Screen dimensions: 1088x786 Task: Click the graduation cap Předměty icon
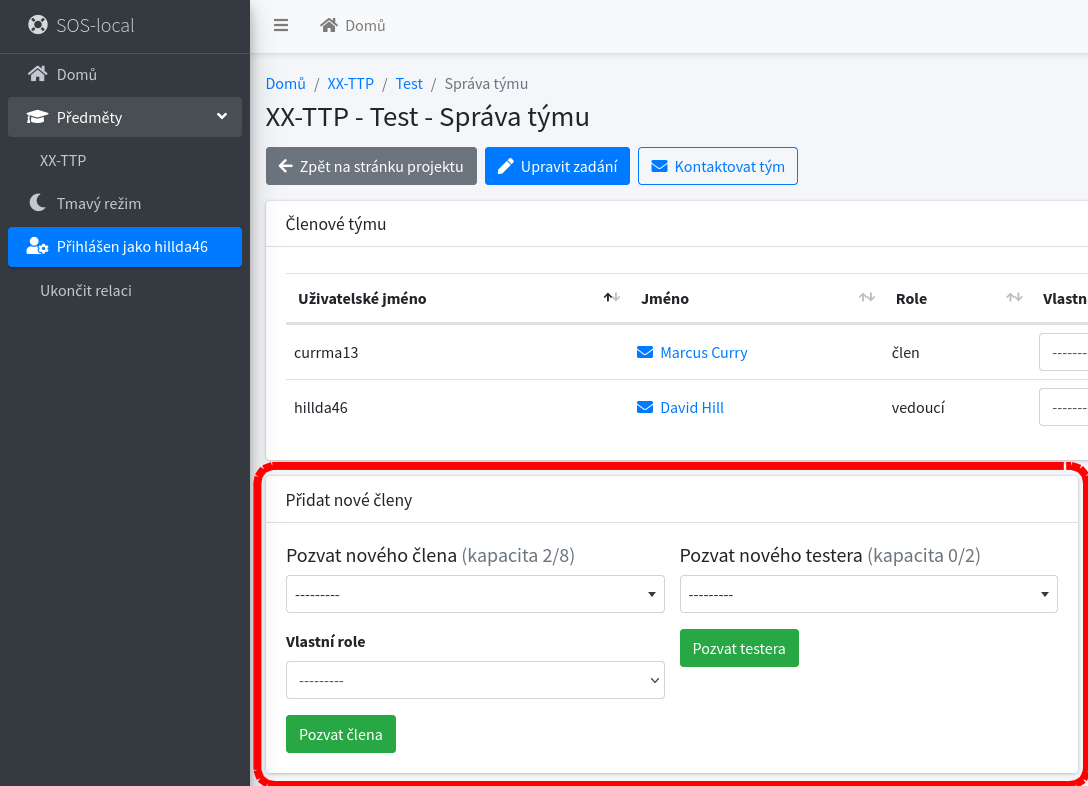pyautogui.click(x=37, y=117)
